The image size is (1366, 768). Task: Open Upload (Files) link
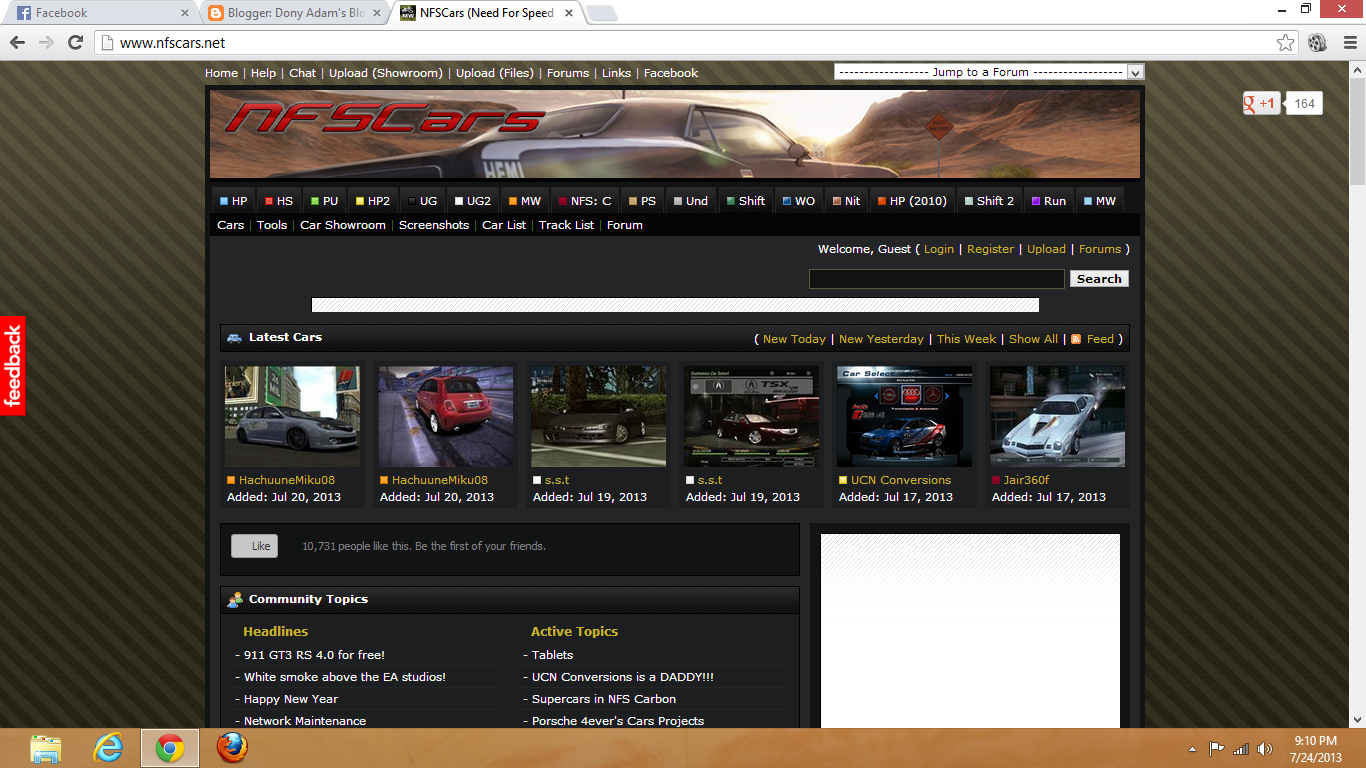[495, 73]
